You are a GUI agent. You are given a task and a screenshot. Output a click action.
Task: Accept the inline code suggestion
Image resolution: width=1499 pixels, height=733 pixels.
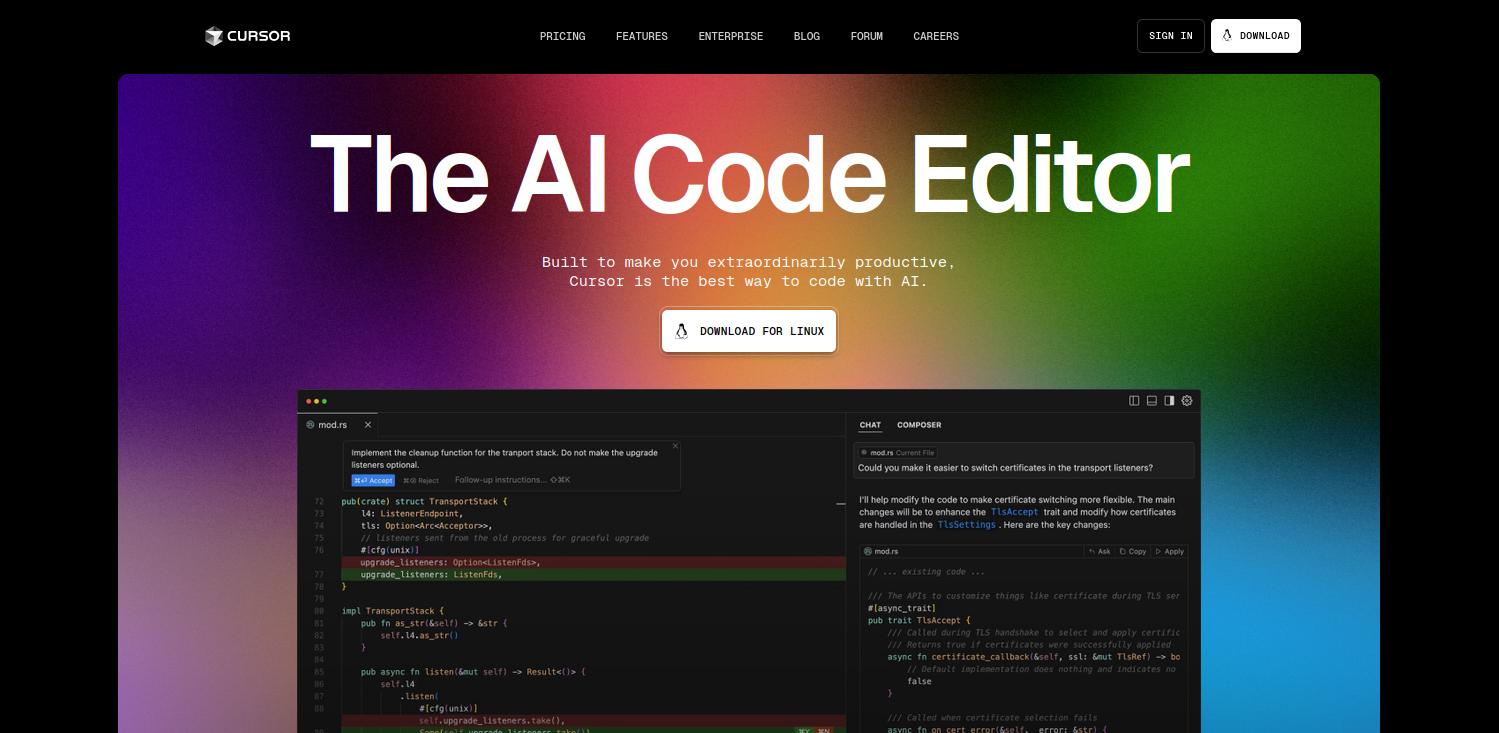pos(373,480)
